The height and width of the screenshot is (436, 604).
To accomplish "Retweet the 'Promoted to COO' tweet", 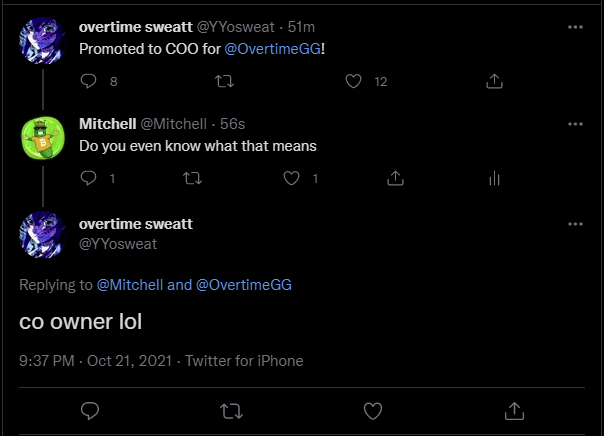I will (190, 82).
